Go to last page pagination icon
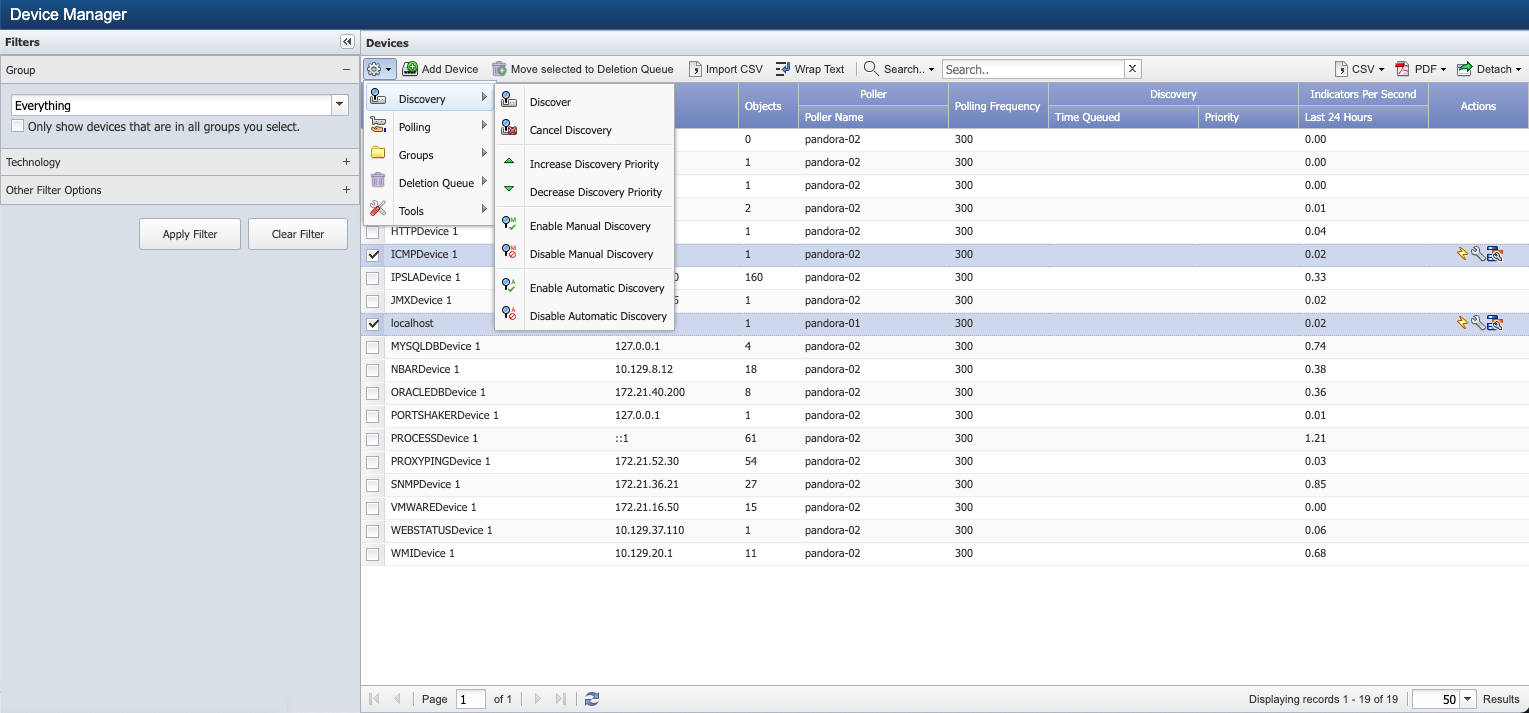Image resolution: width=1529 pixels, height=713 pixels. (x=561, y=699)
